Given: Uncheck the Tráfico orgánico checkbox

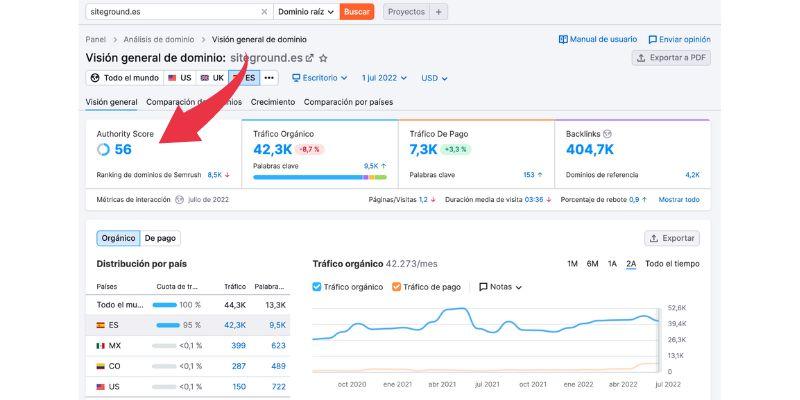Looking at the screenshot, I should pyautogui.click(x=317, y=287).
